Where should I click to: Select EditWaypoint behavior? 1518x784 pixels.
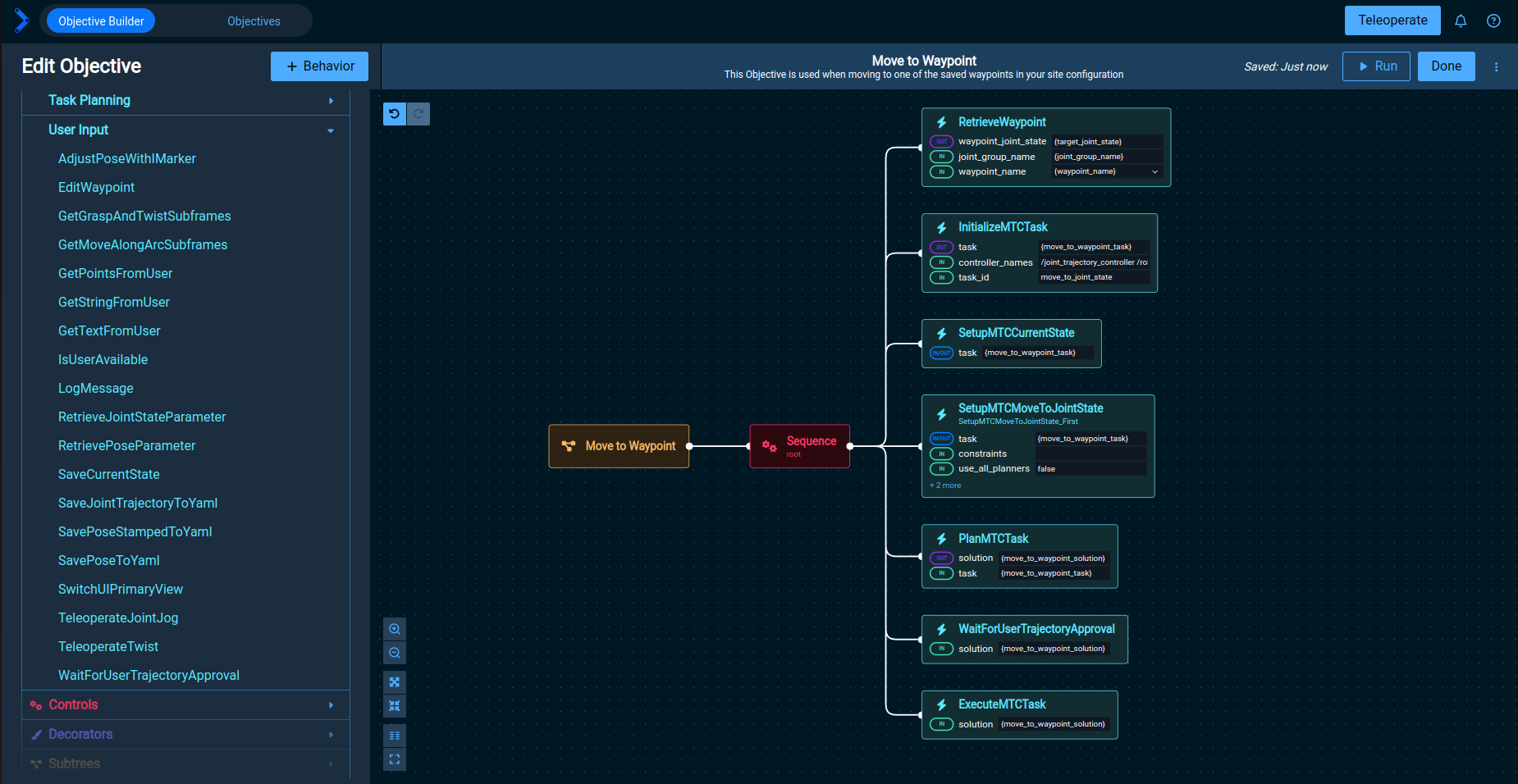(96, 188)
